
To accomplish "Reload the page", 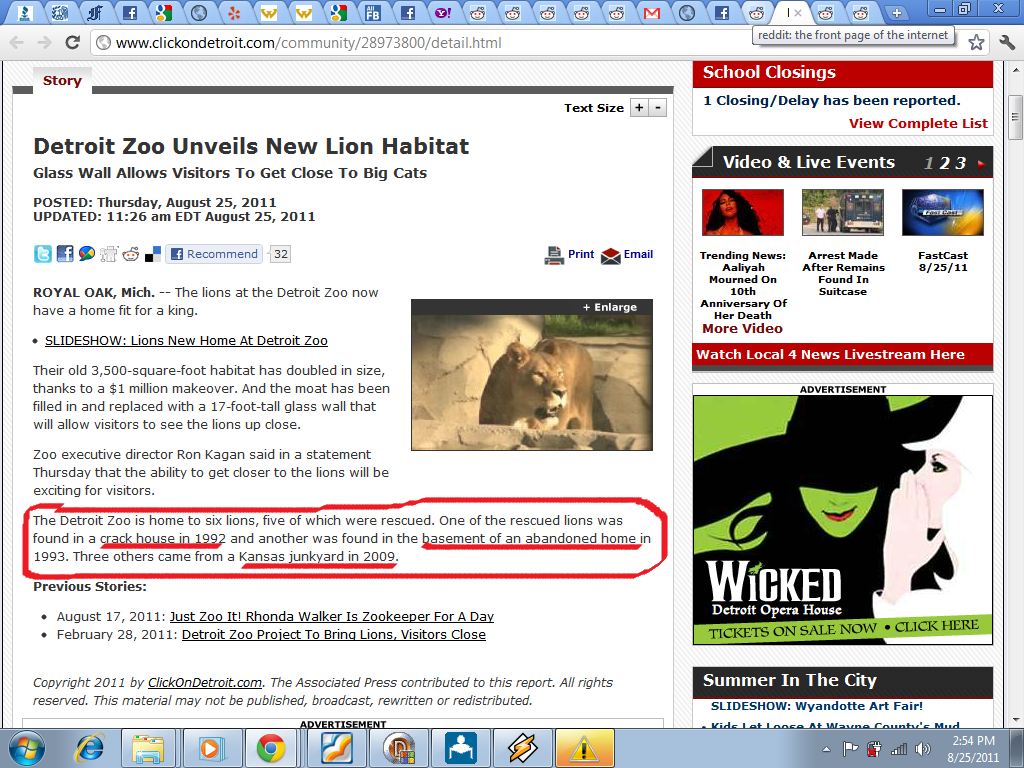I will click(x=72, y=42).
